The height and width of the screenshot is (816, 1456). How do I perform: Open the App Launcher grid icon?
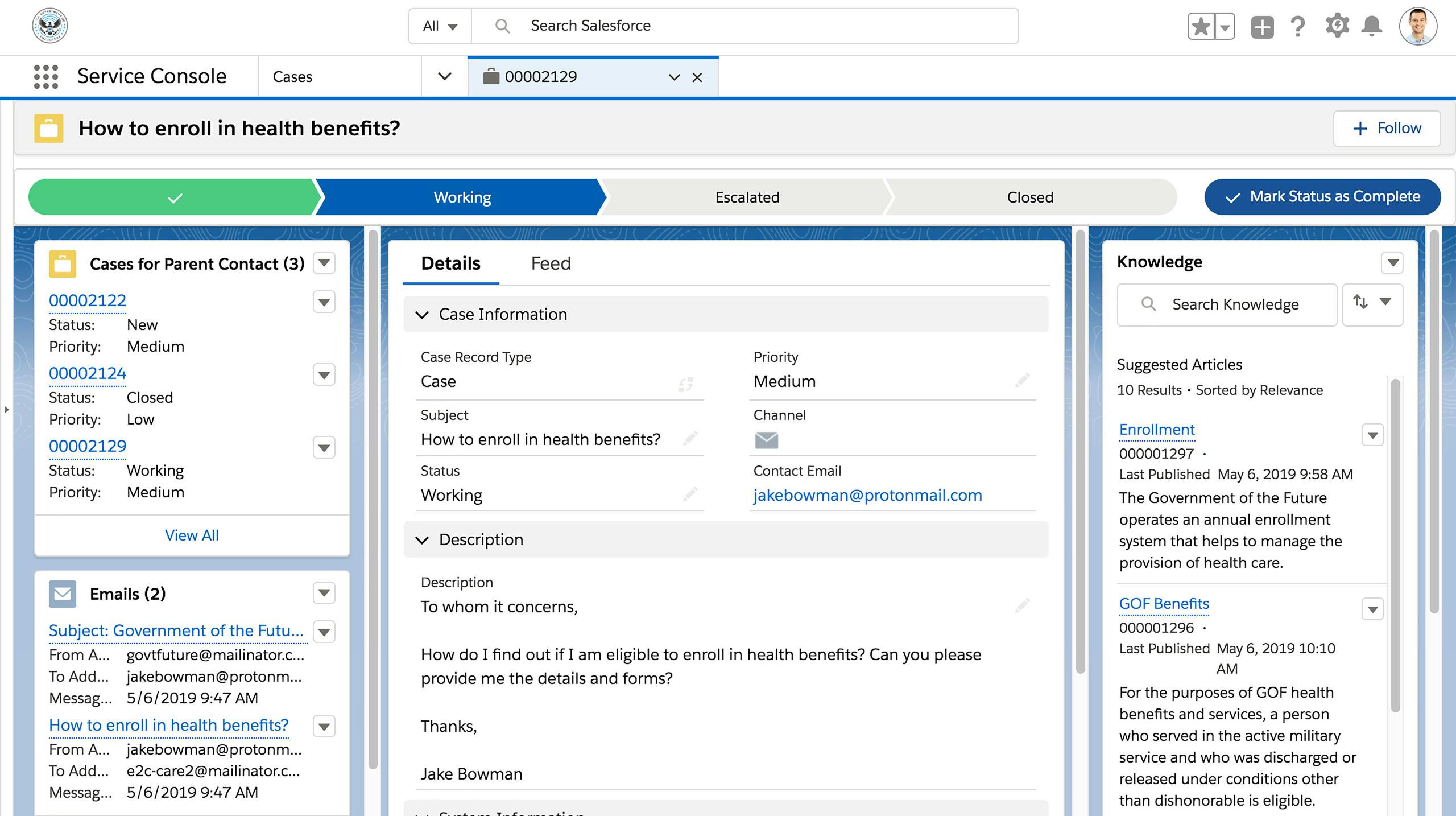(46, 76)
